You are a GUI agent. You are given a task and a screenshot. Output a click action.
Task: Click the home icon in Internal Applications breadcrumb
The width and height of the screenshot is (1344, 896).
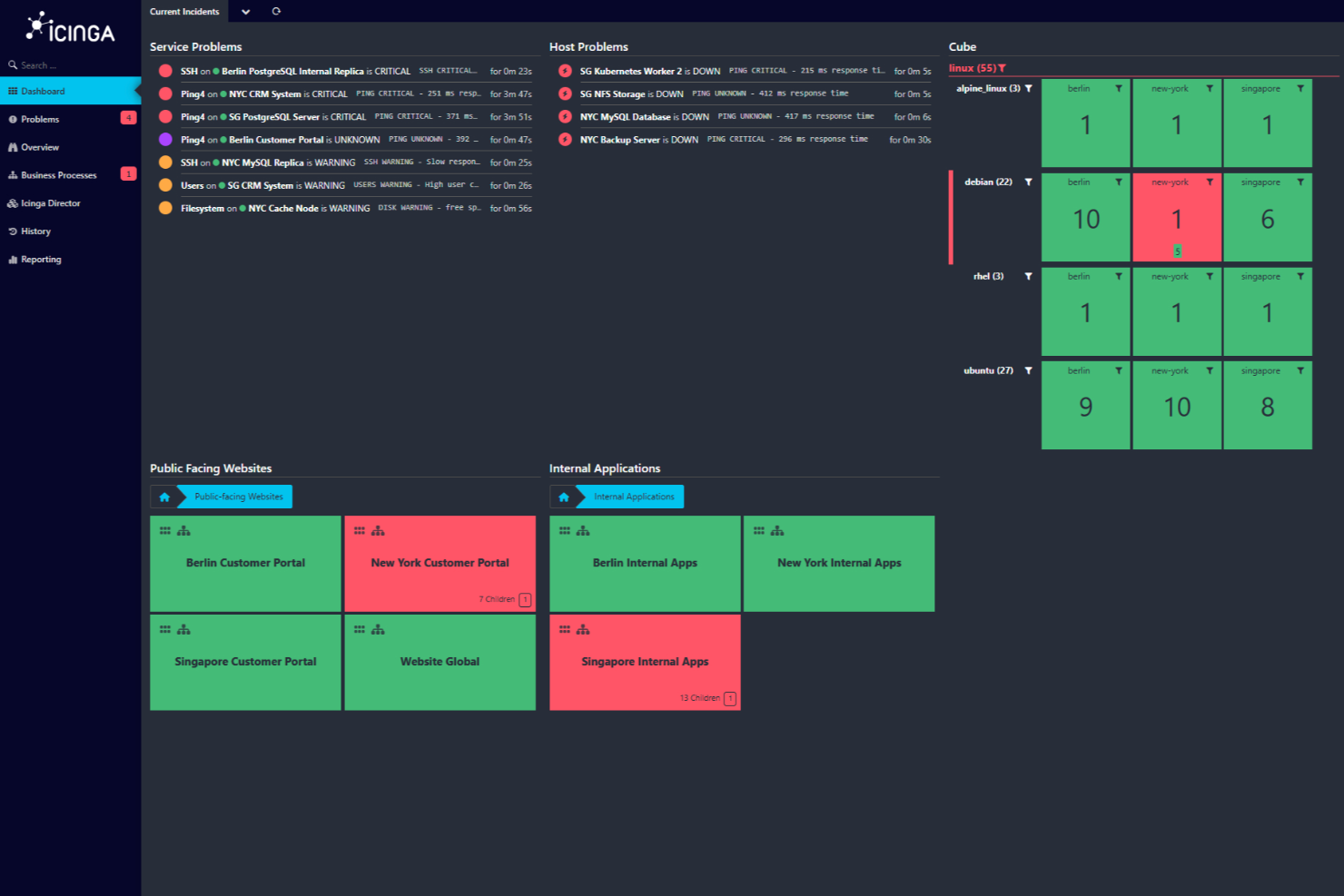coord(564,497)
